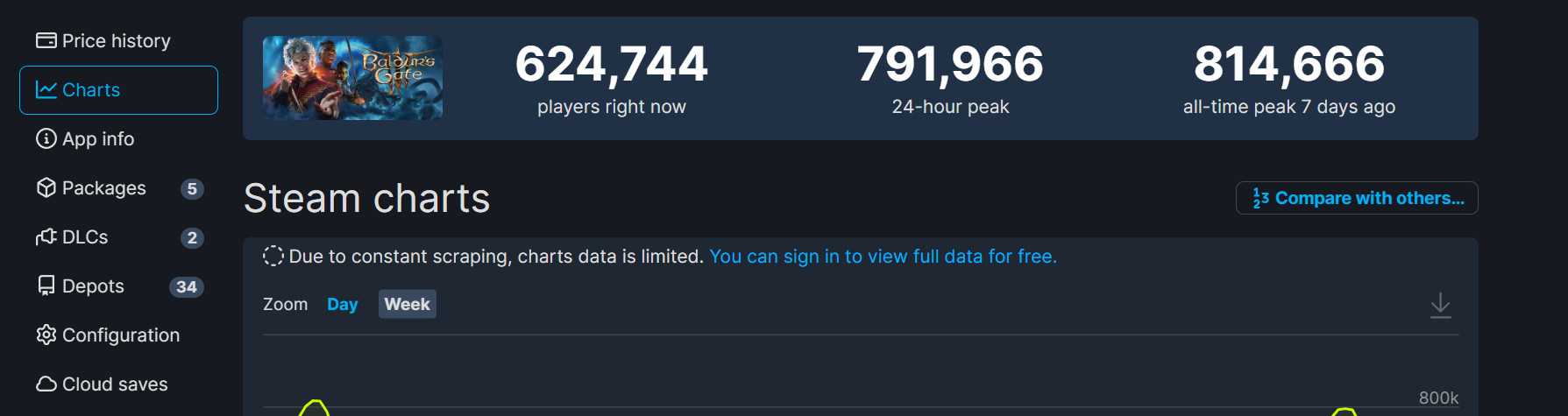Switch chart zoom to Week
Screen dimensions: 1568x416
click(407, 304)
